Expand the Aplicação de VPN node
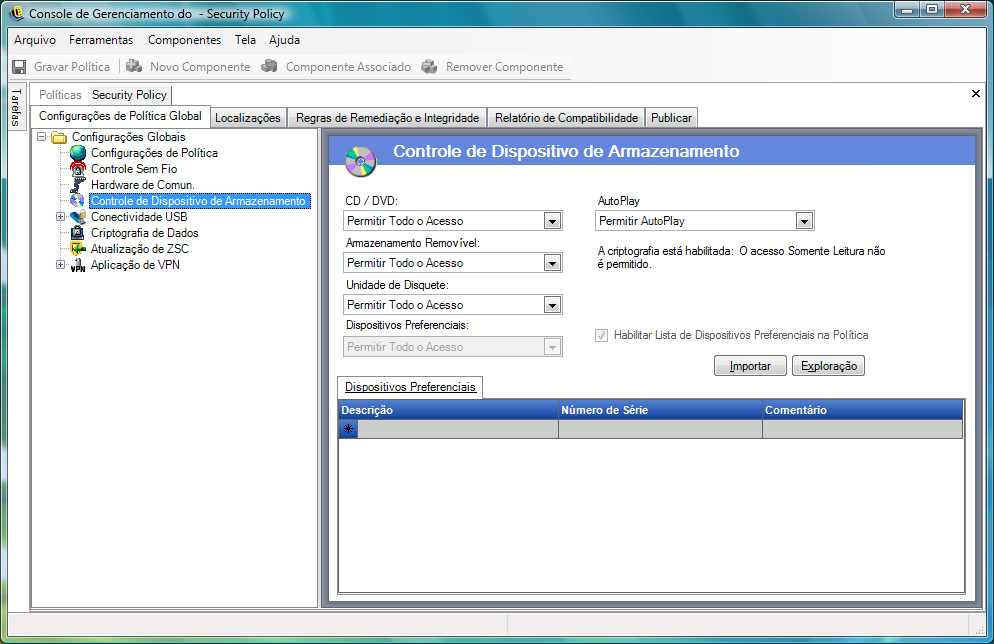 pyautogui.click(x=60, y=265)
